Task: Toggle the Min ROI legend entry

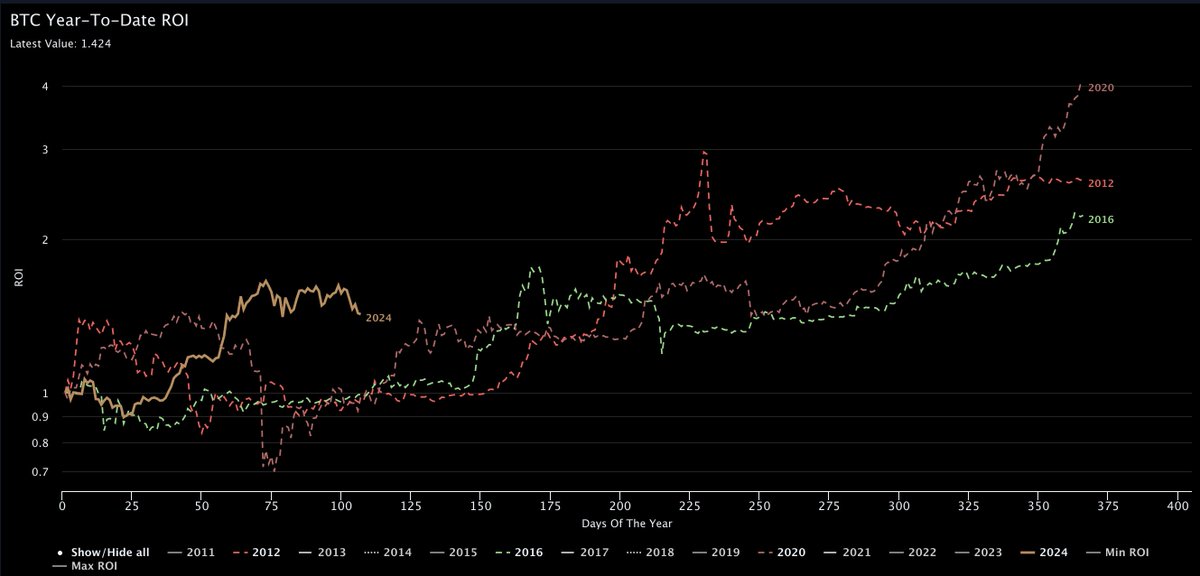Action: tap(1120, 551)
